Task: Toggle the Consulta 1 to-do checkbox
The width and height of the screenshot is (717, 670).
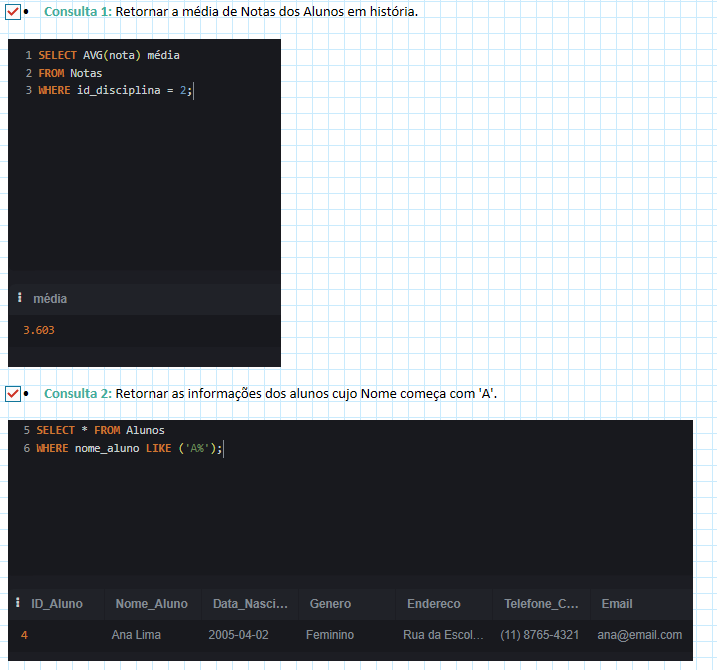Action: [13, 12]
